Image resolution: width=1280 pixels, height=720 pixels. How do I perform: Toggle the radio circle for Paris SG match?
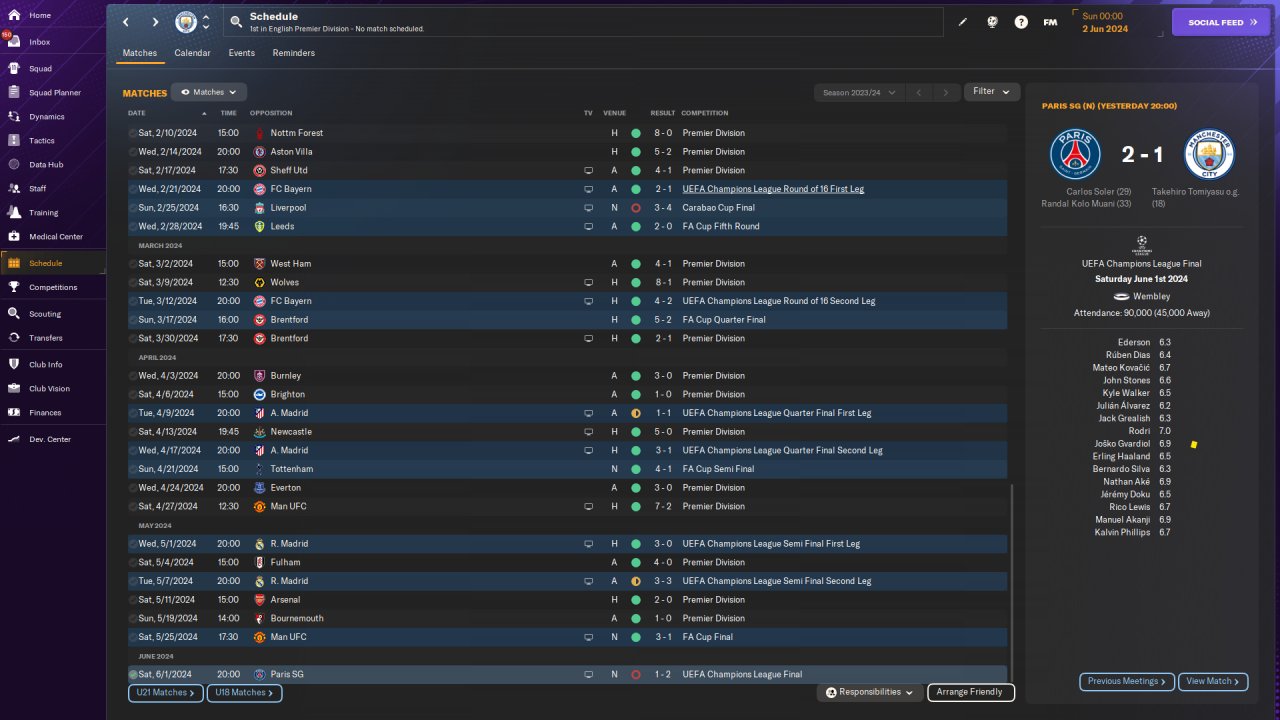click(133, 675)
